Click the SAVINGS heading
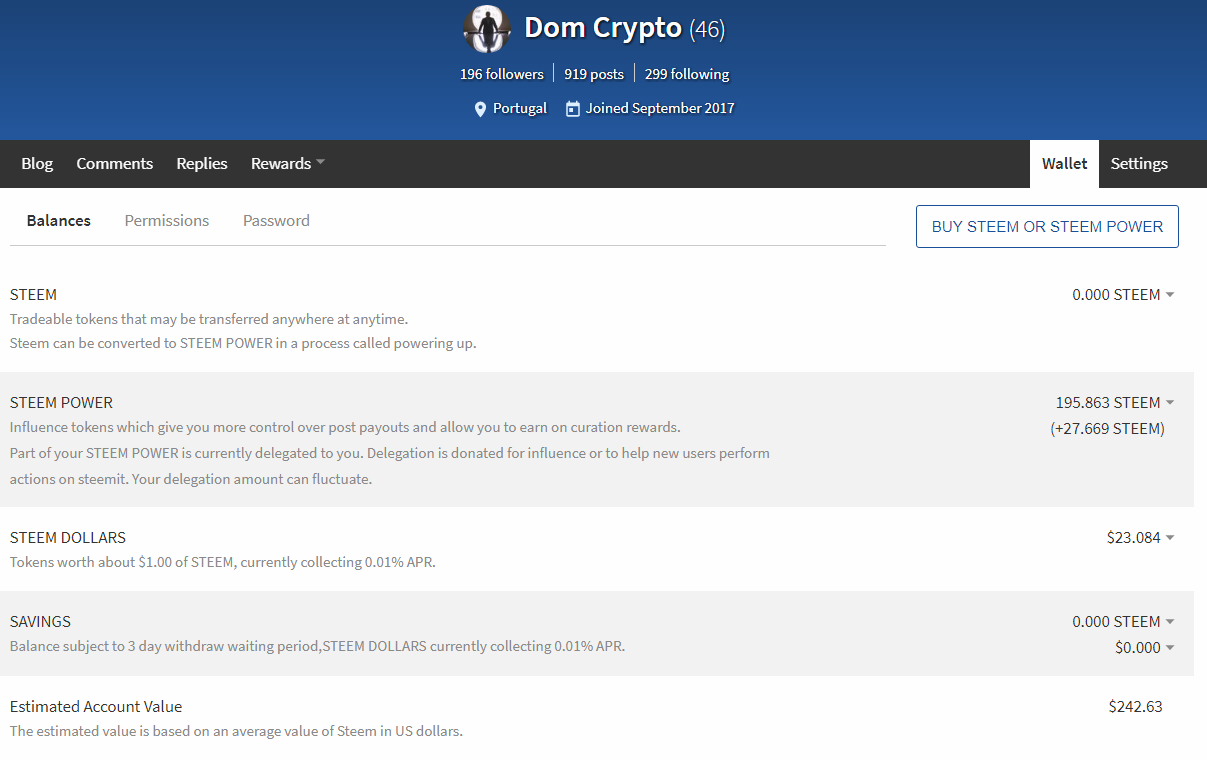The height and width of the screenshot is (760, 1207). pyautogui.click(x=40, y=622)
